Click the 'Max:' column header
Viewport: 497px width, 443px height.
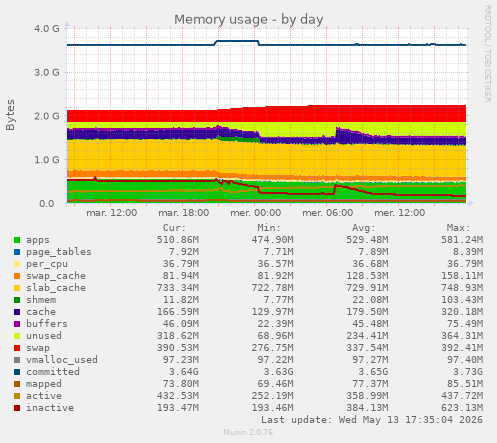tap(458, 228)
